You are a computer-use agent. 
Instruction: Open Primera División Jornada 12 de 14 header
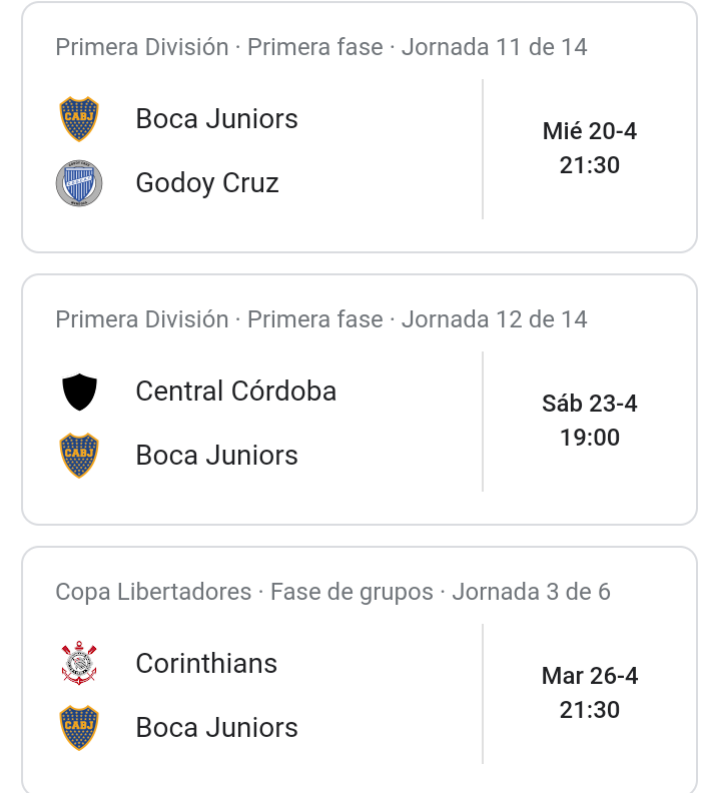click(321, 320)
